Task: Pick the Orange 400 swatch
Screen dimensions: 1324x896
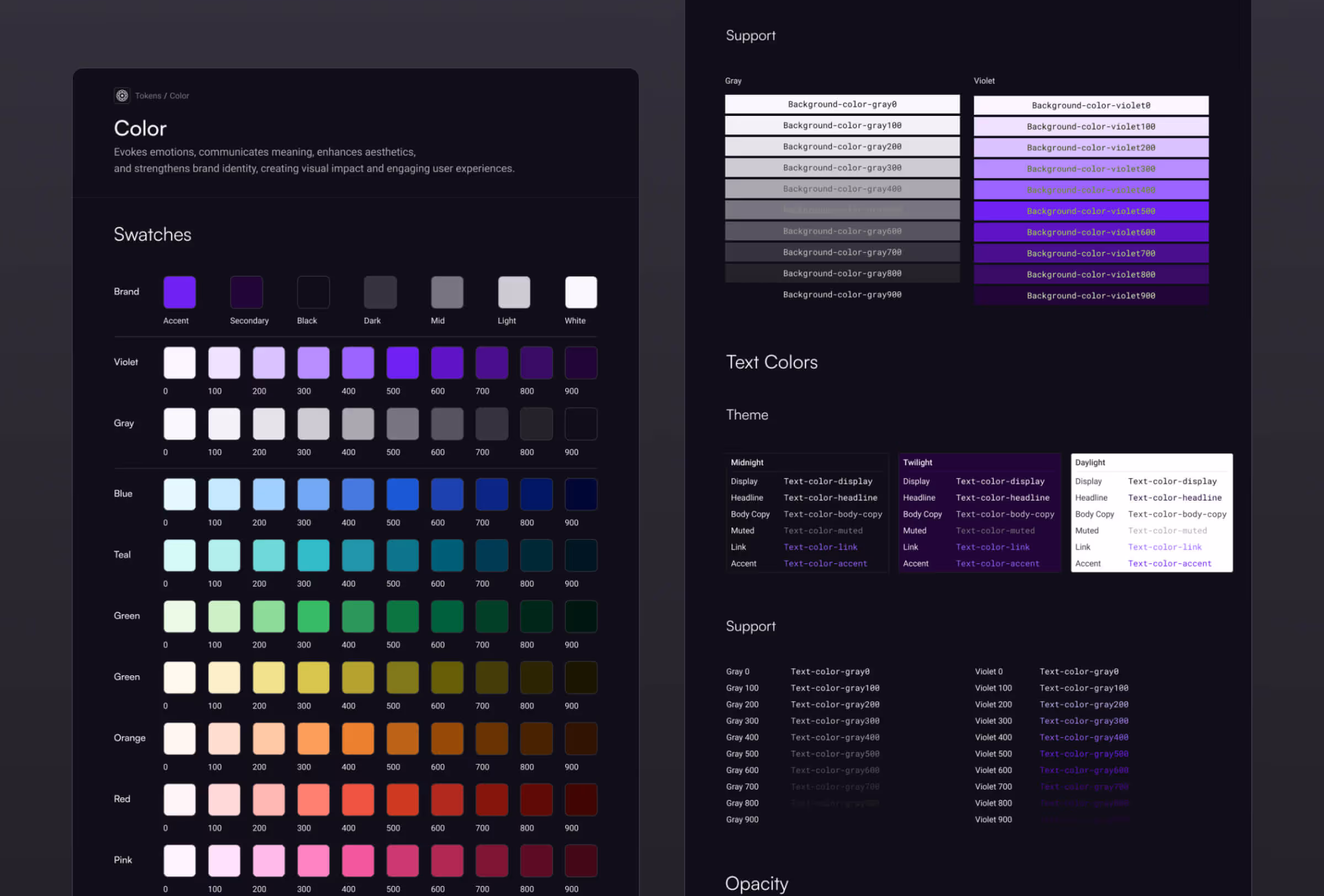Action: click(358, 738)
